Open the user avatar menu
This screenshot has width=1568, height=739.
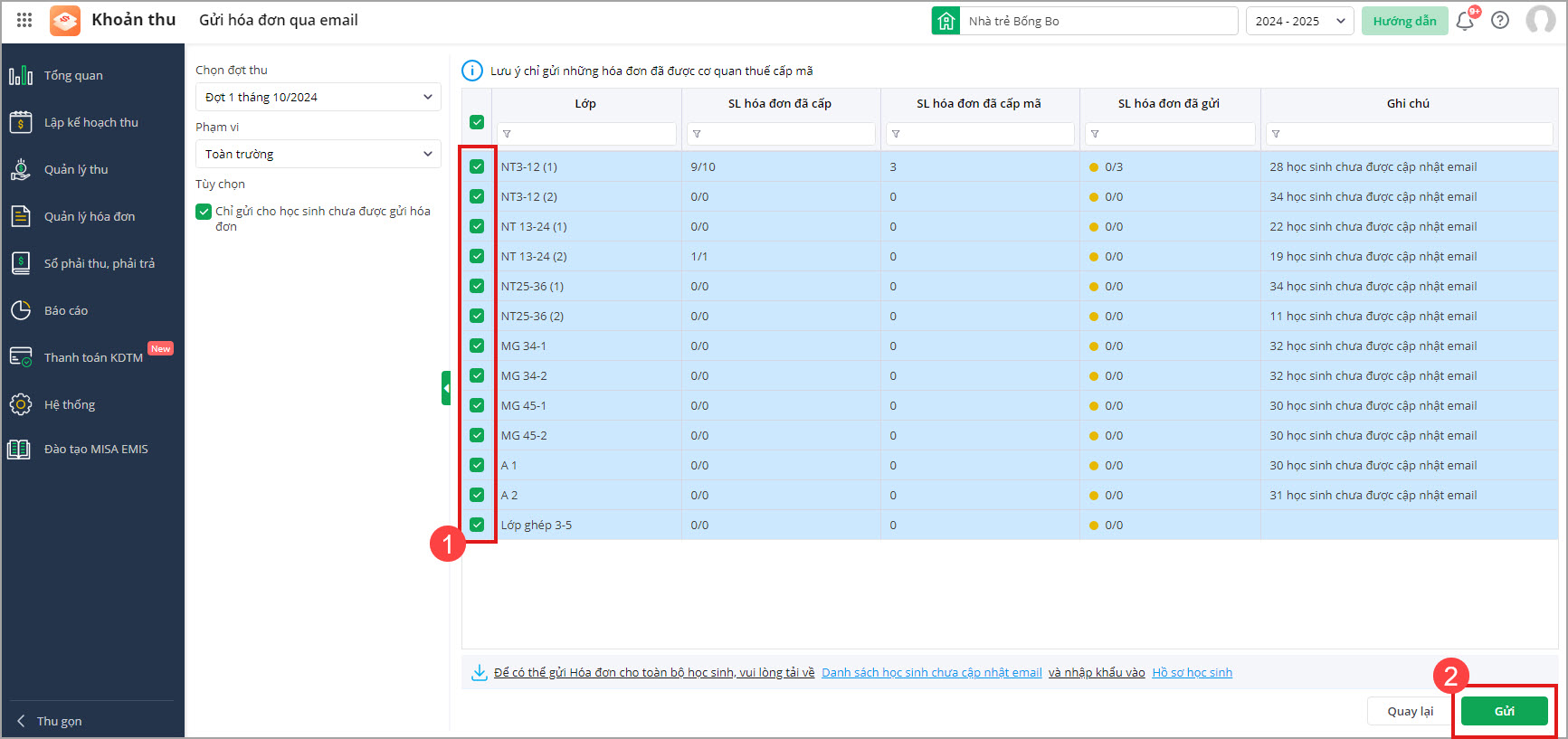[x=1540, y=20]
